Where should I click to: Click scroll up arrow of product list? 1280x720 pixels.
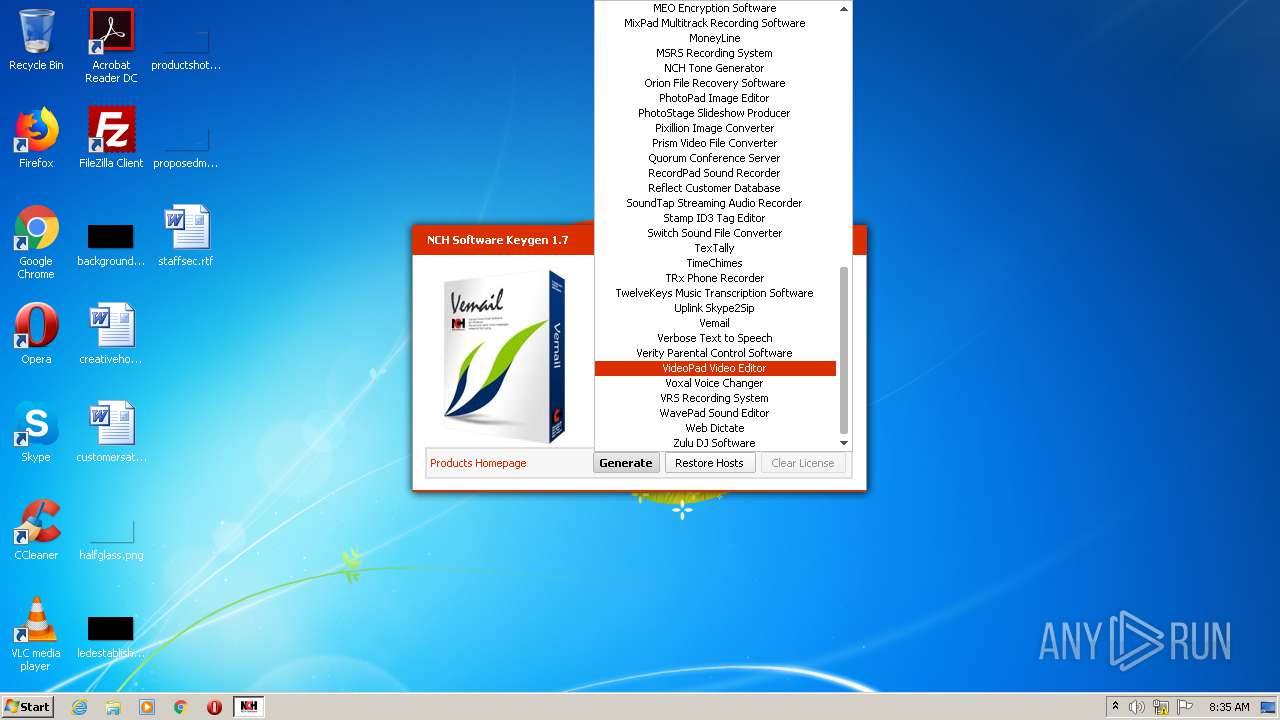click(844, 8)
